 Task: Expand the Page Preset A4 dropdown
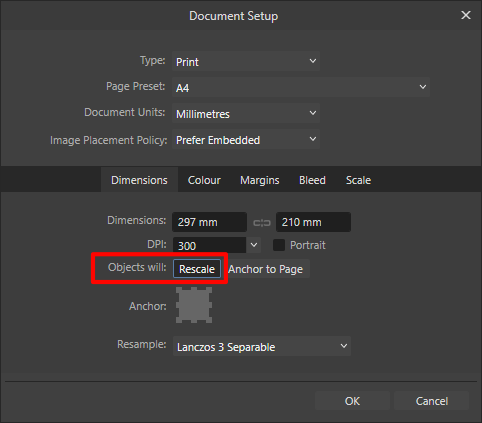pyautogui.click(x=301, y=87)
